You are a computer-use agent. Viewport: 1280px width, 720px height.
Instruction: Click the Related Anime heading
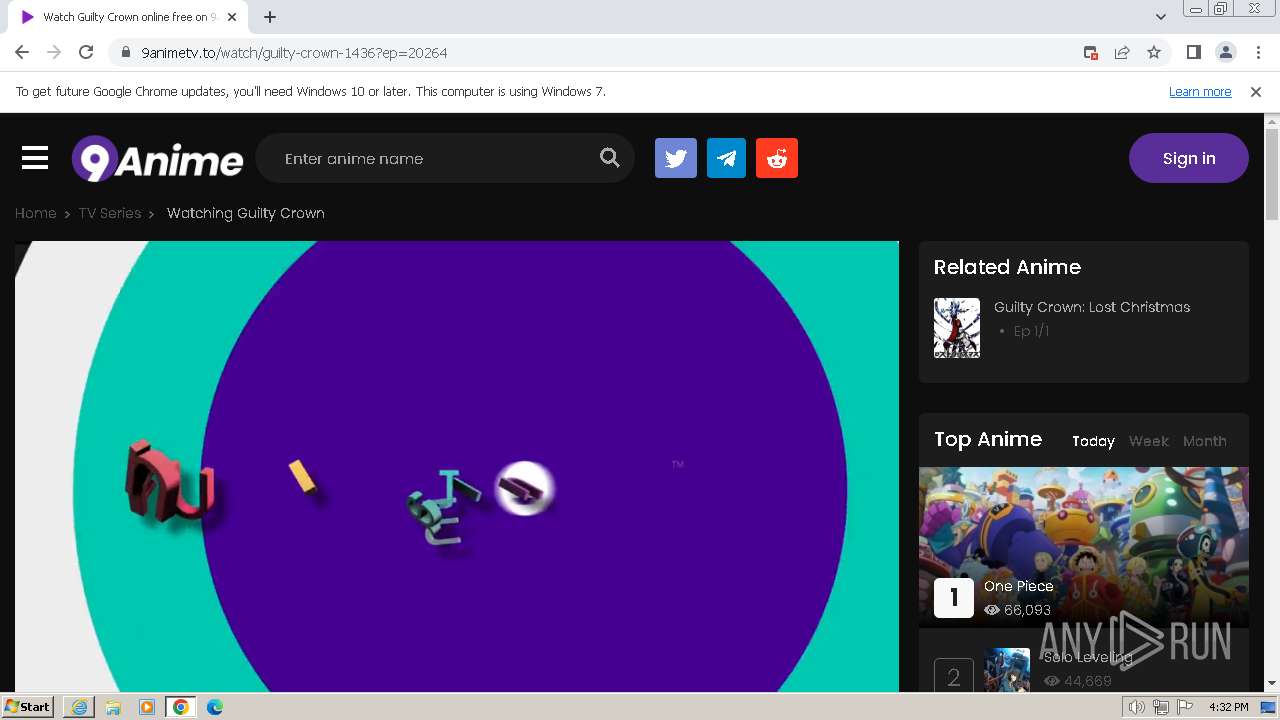(1007, 267)
